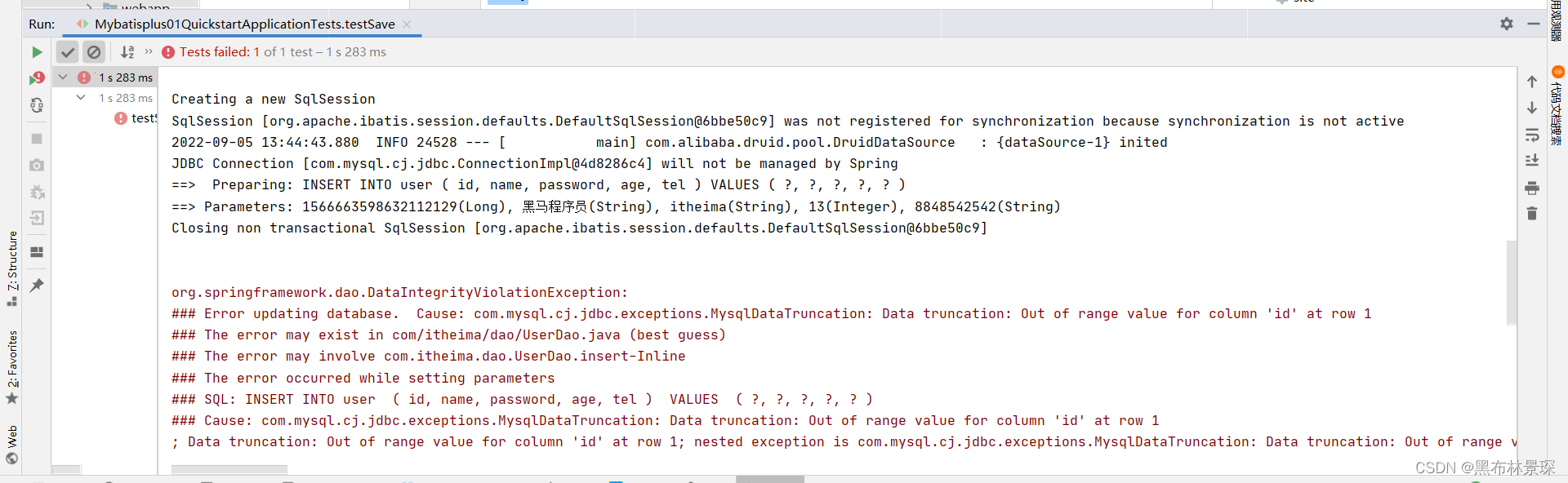This screenshot has width=1568, height=483.
Task: Click the soft-wrap output icon
Action: [1532, 135]
